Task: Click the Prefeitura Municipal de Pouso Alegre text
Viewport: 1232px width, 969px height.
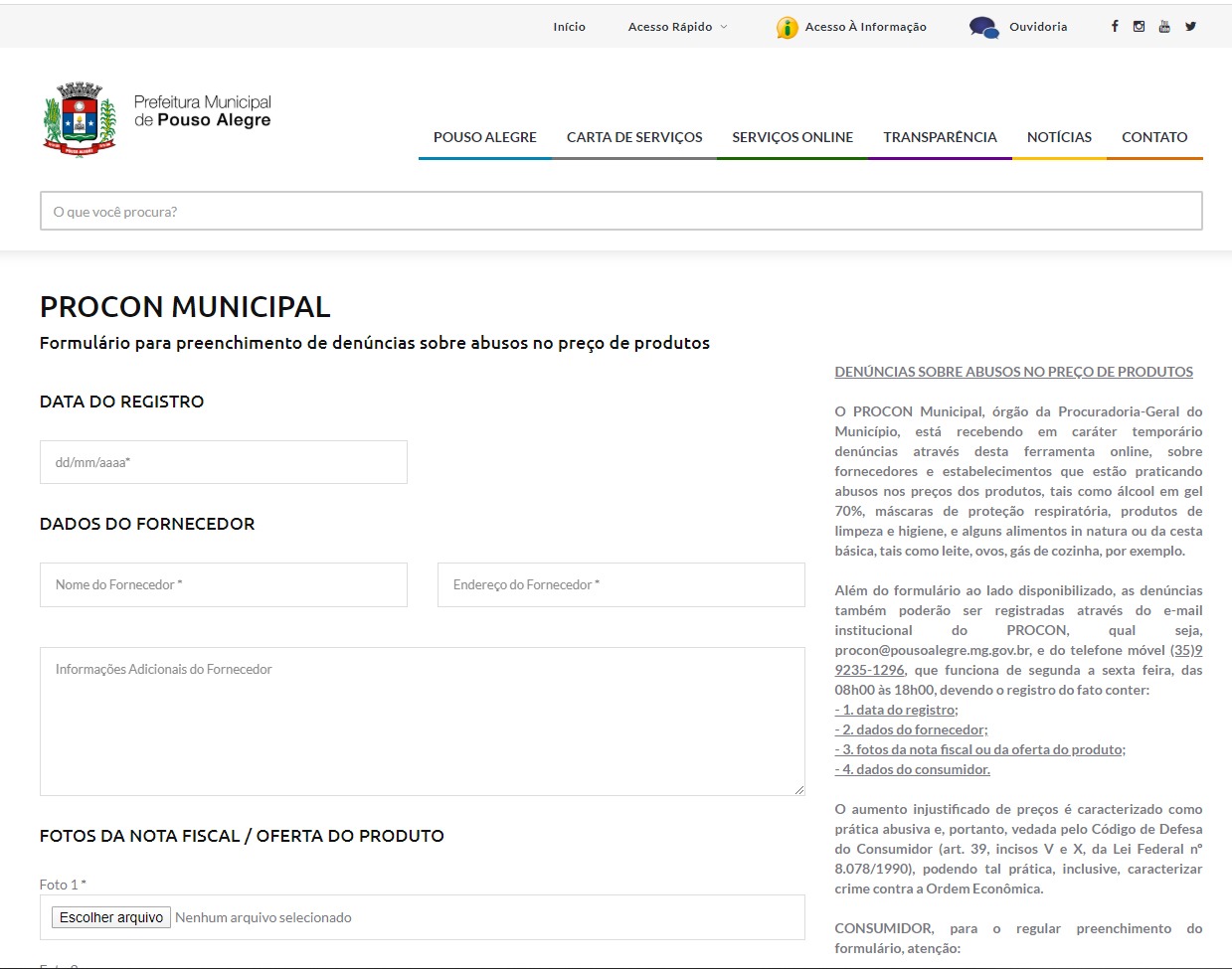Action: [x=203, y=111]
